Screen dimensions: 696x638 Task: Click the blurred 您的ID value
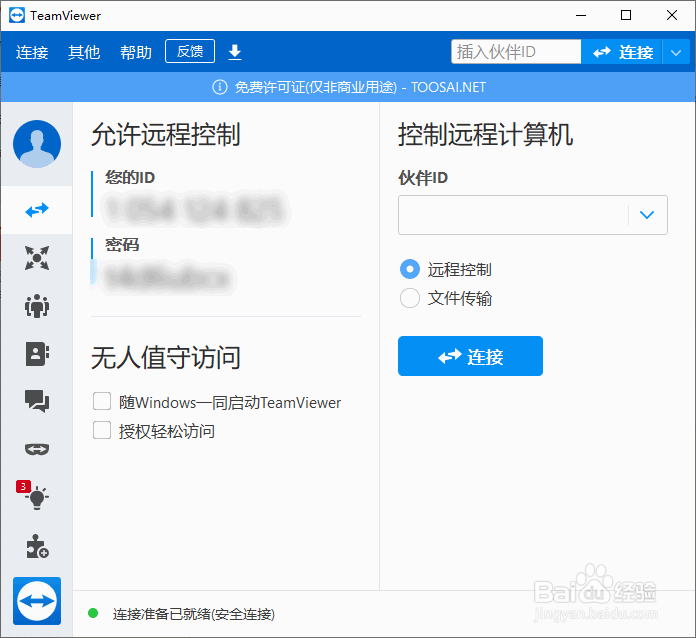[x=195, y=208]
